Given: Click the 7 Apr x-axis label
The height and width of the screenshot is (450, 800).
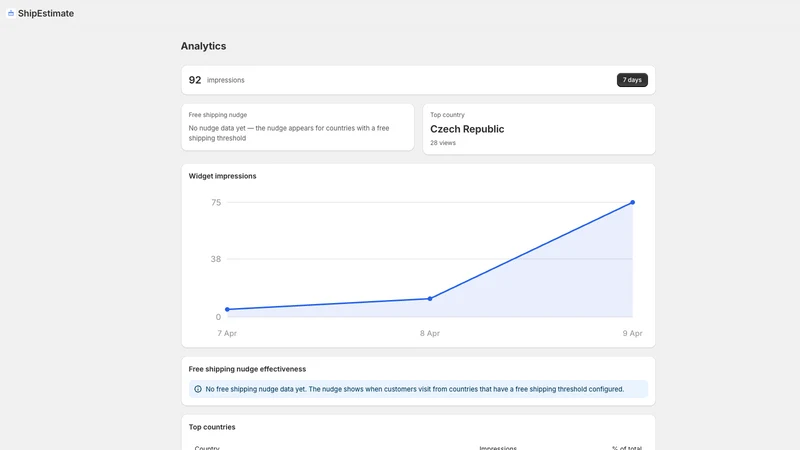Looking at the screenshot, I should (x=227, y=333).
